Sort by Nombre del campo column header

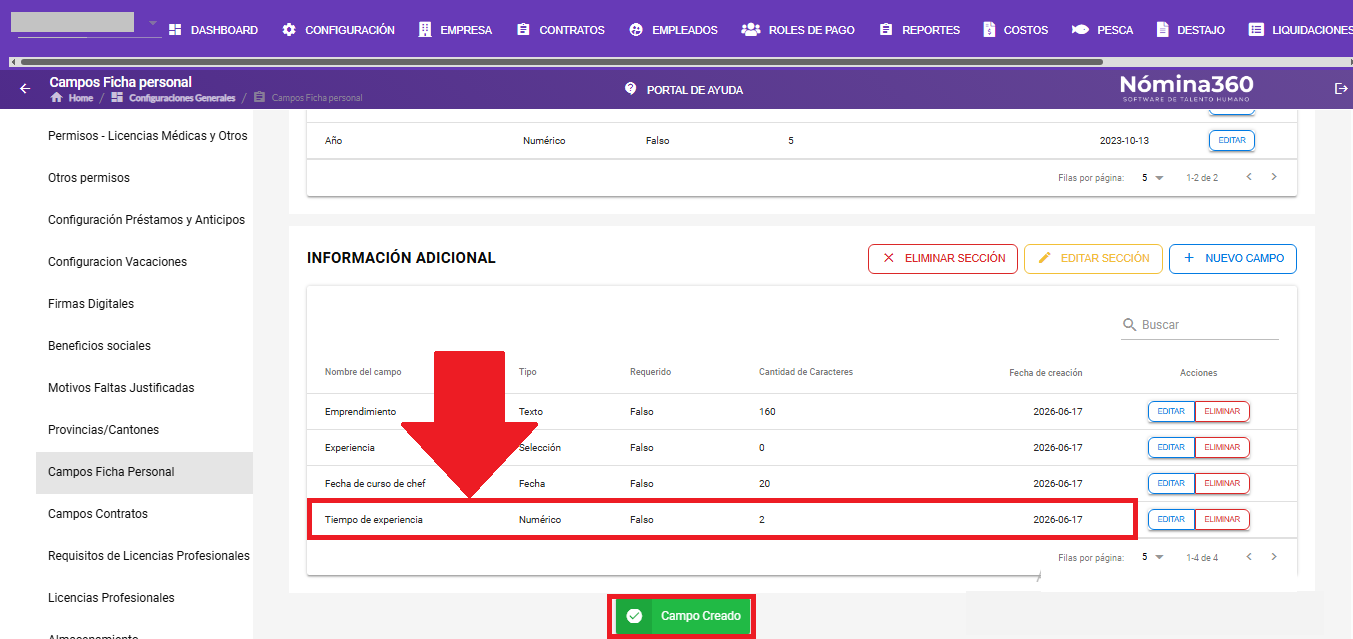[x=363, y=372]
